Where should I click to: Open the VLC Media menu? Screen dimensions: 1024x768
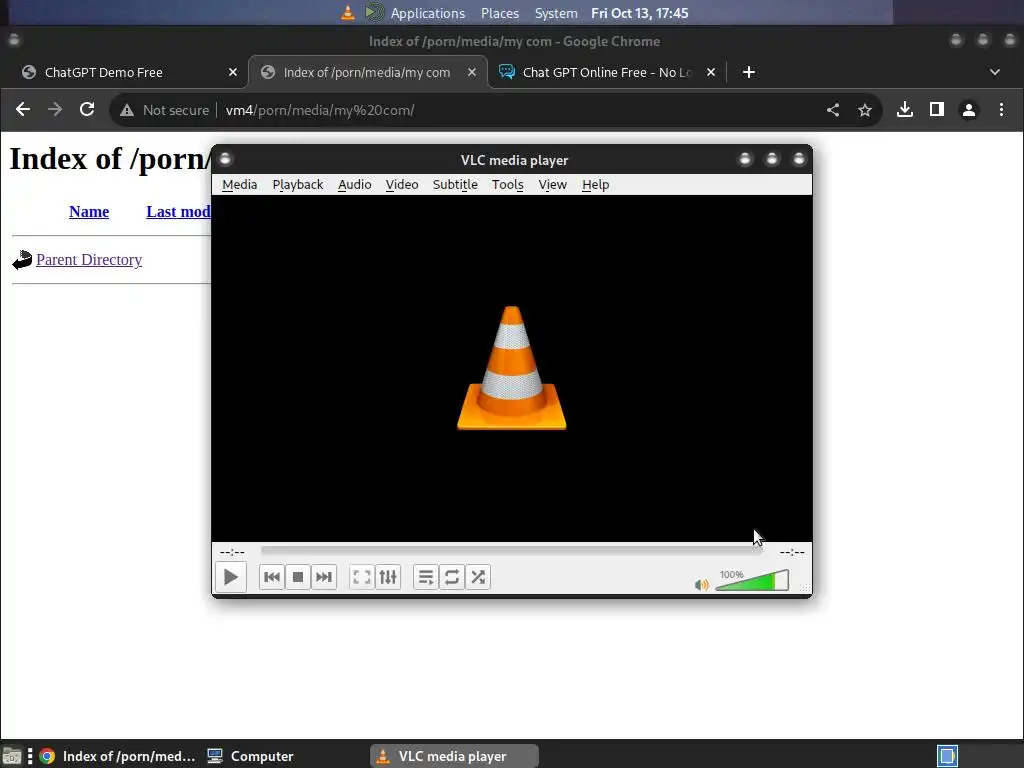tap(240, 185)
